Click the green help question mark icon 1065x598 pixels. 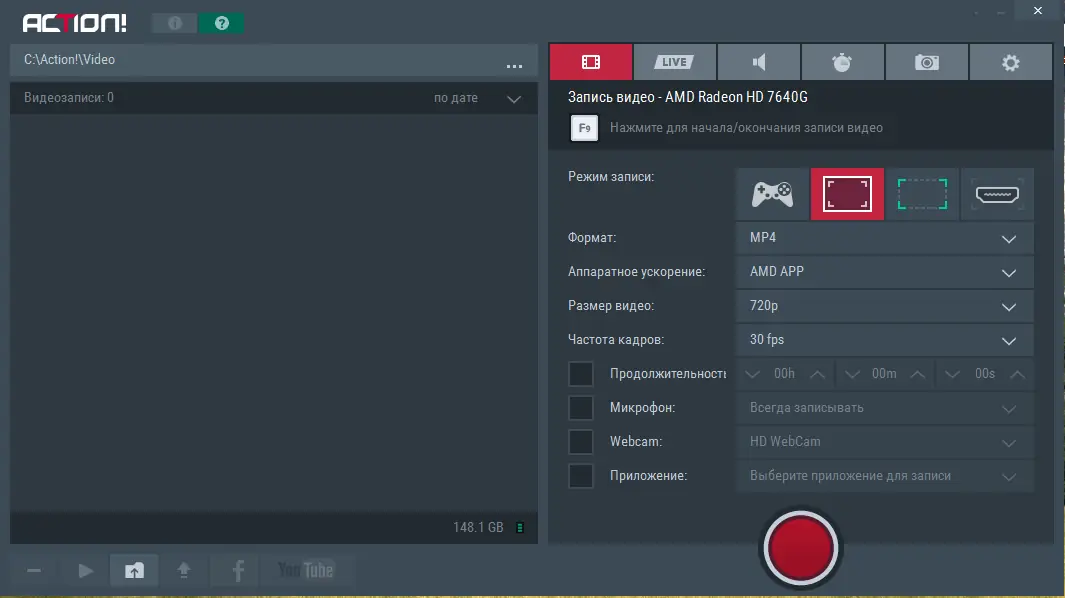click(221, 23)
